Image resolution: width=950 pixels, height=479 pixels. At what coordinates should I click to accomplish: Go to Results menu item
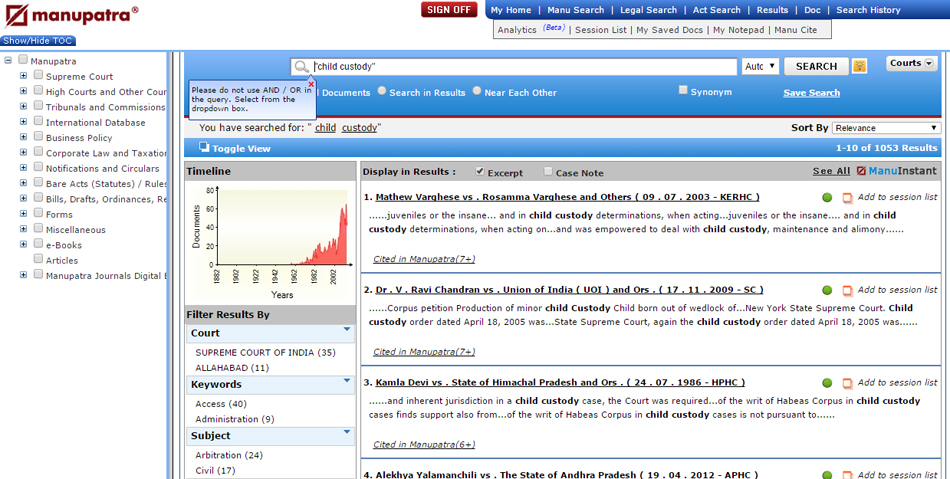[x=772, y=10]
